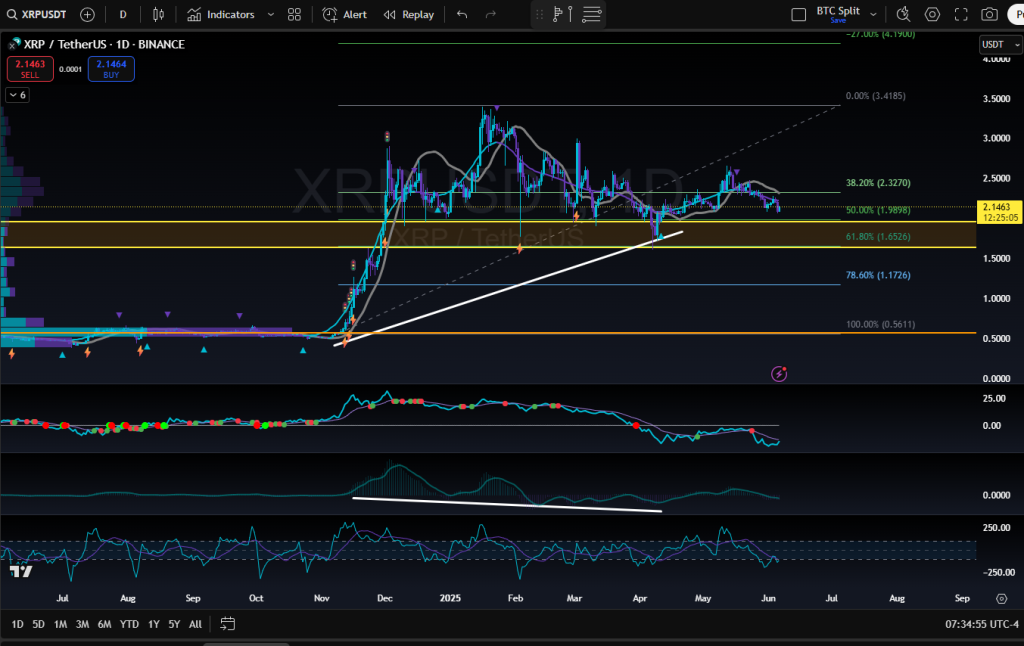1024x646 pixels.
Task: Click the XRP / TetherUS chart title
Action: [104, 44]
